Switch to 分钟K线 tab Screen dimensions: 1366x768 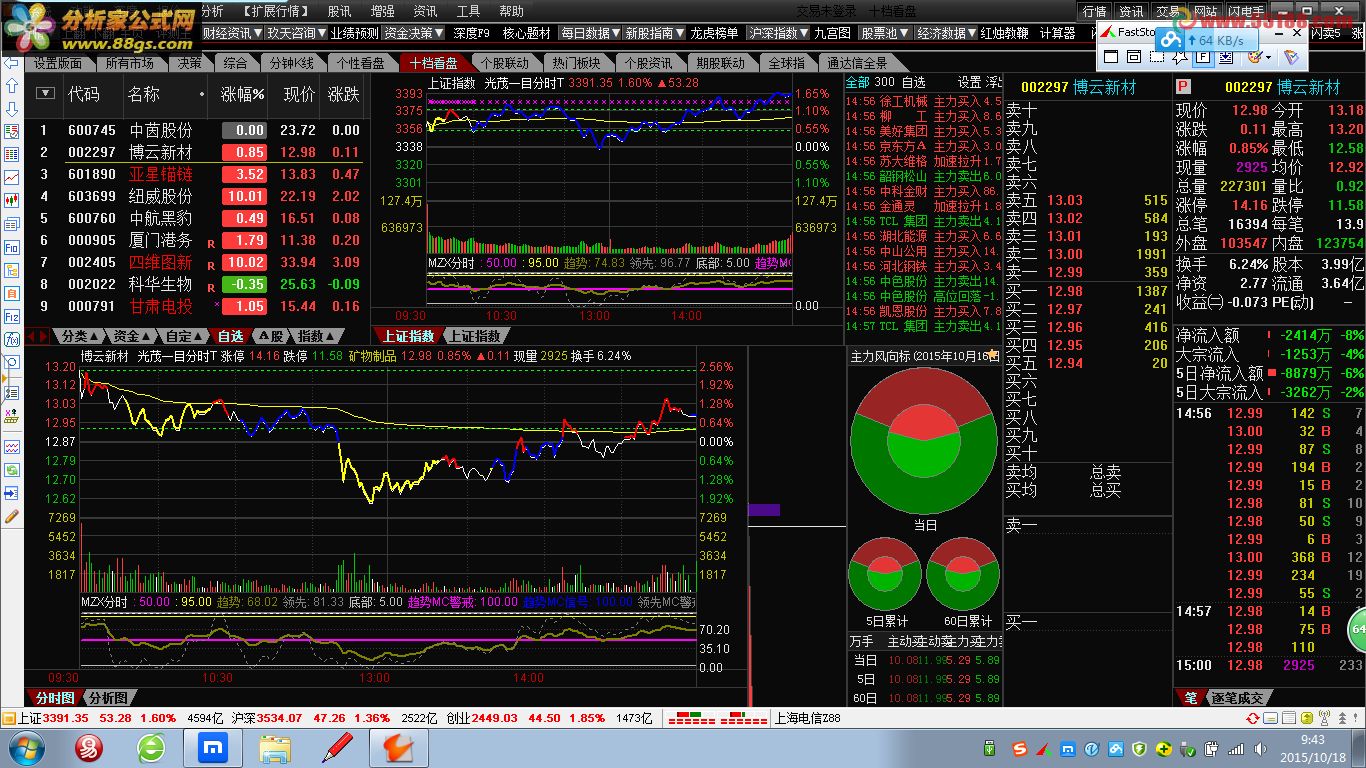[291, 63]
